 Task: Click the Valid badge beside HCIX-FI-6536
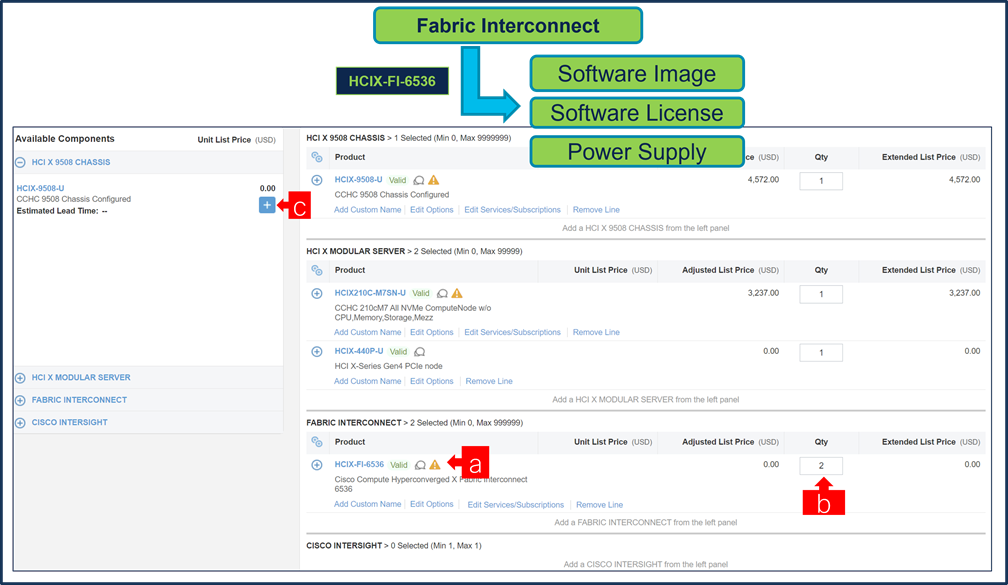coord(399,465)
